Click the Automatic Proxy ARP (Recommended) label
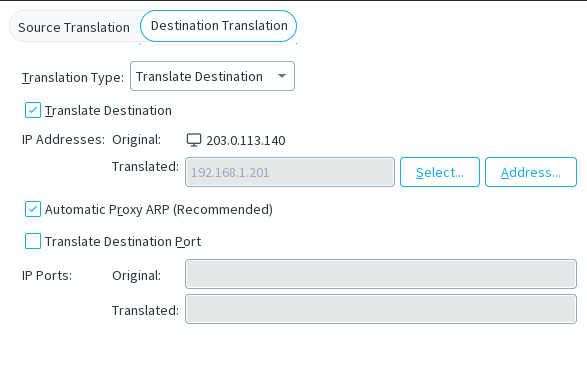 pyautogui.click(x=159, y=210)
